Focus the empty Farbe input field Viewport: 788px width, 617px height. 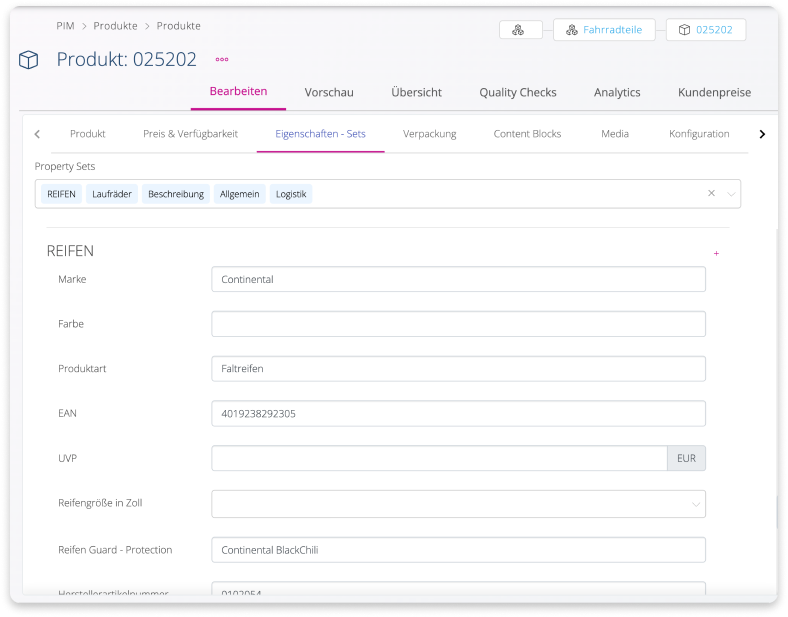(x=458, y=324)
